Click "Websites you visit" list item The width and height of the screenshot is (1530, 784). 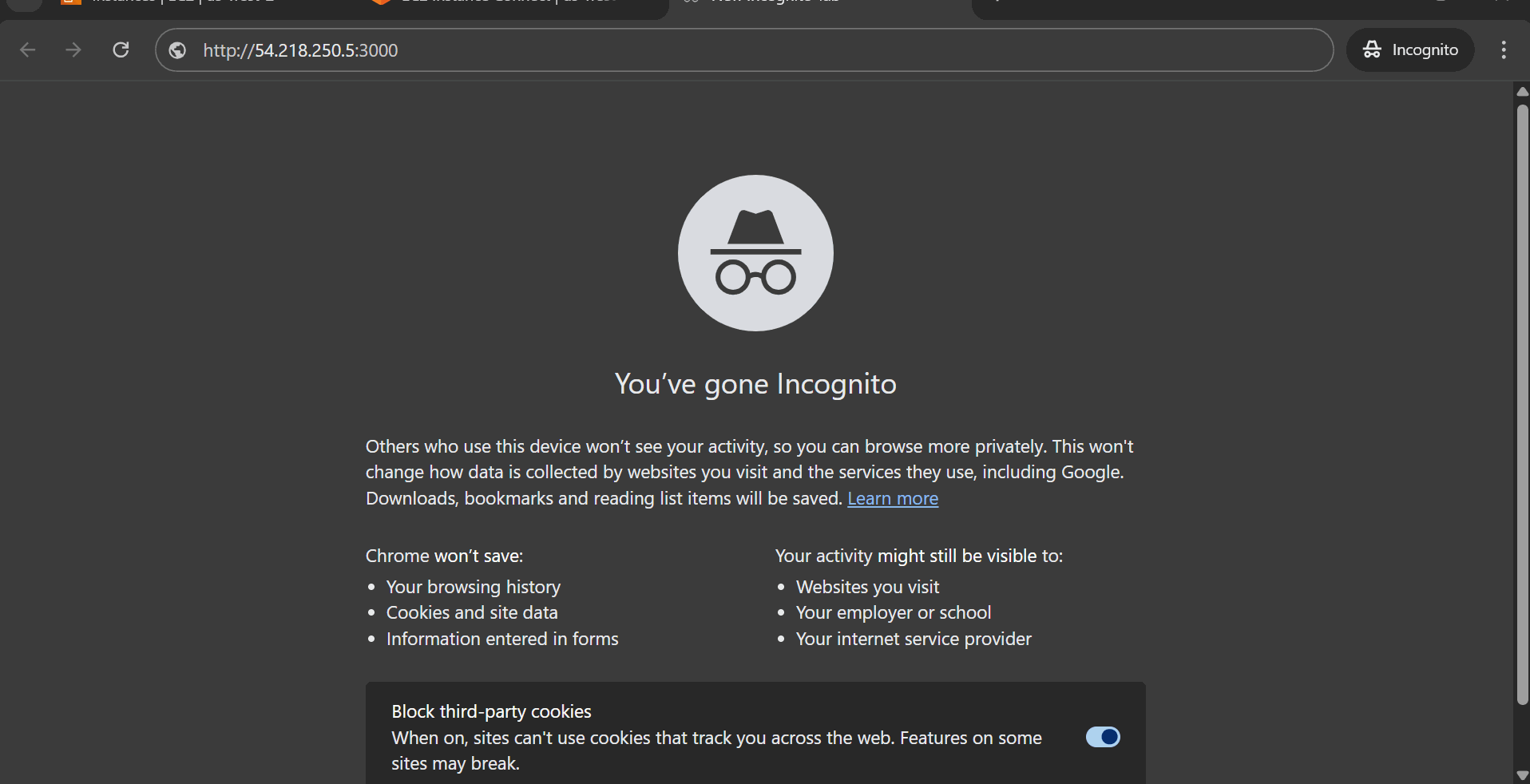pyautogui.click(x=867, y=587)
